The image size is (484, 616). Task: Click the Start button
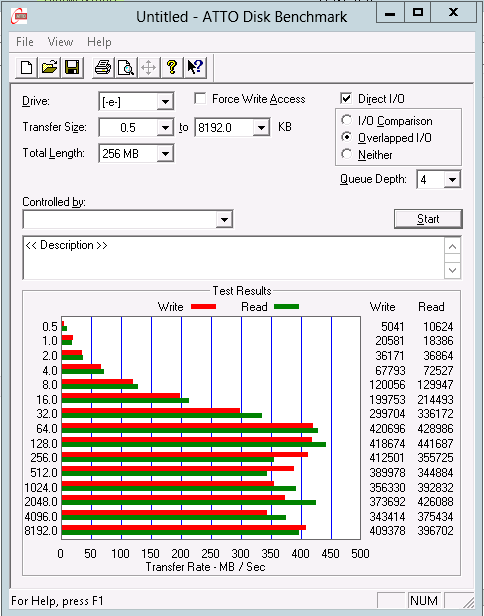click(428, 219)
